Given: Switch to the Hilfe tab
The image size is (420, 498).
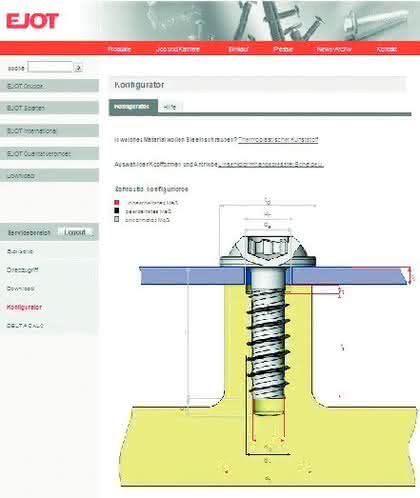Looking at the screenshot, I should [x=170, y=107].
